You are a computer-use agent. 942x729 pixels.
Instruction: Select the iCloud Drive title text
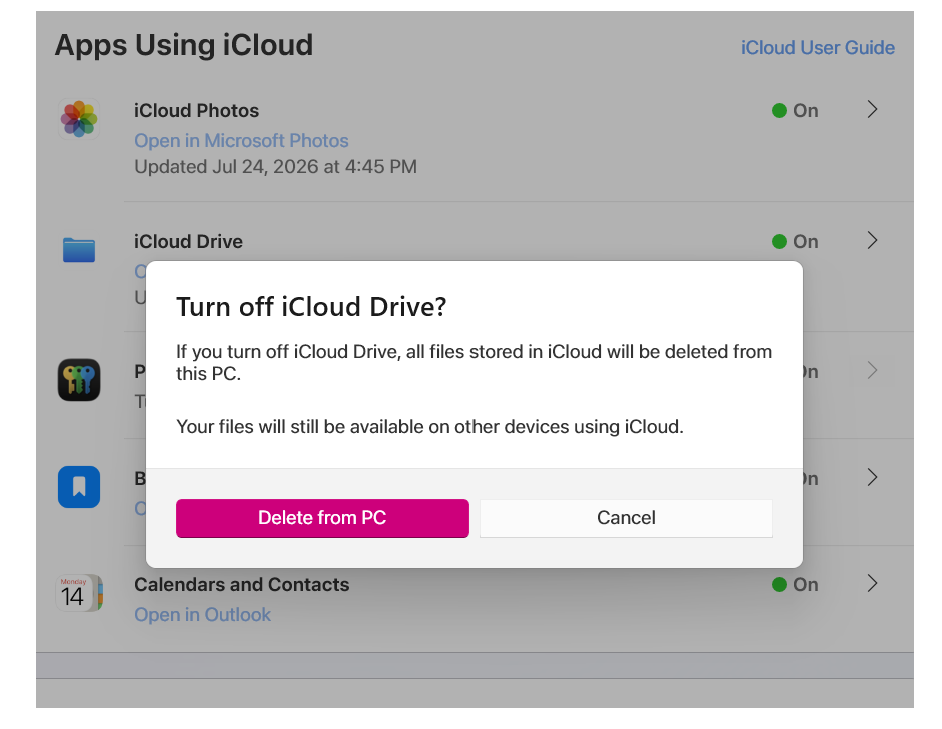188,242
